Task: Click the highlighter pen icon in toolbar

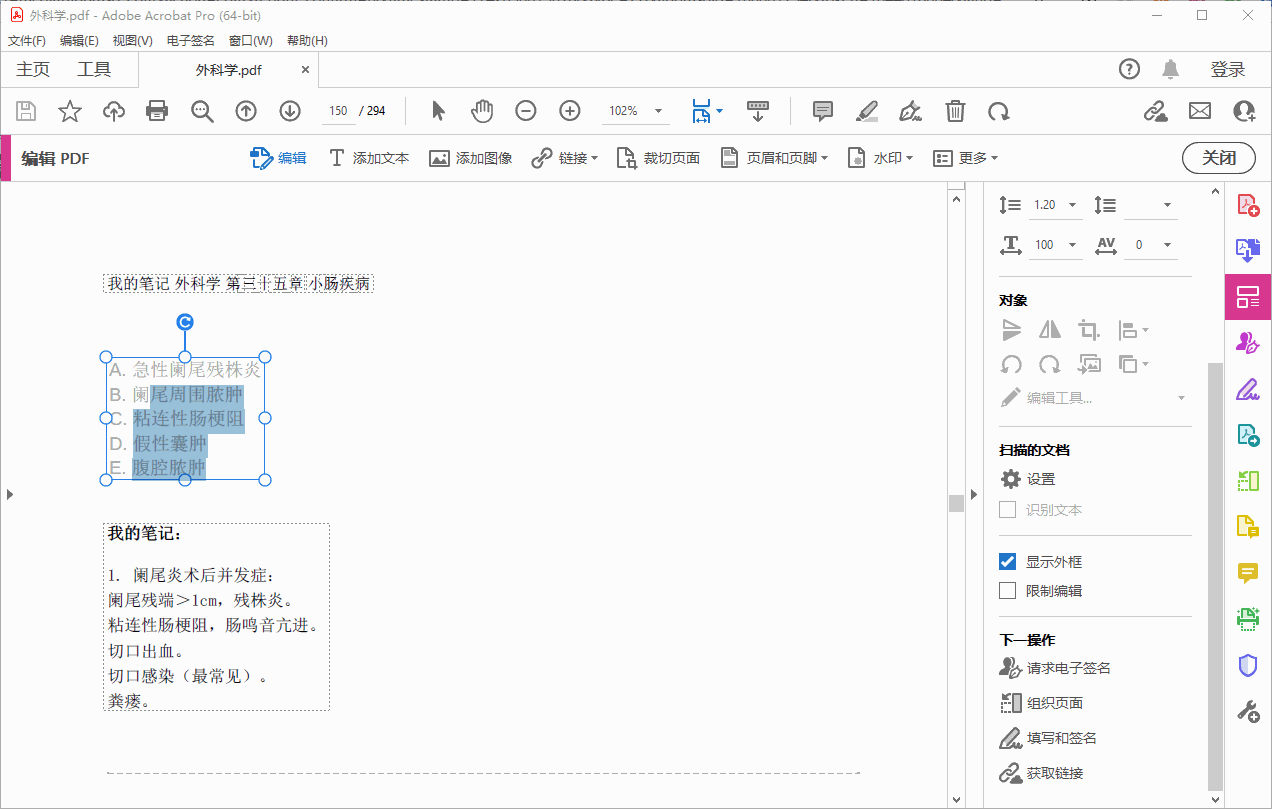Action: 866,111
